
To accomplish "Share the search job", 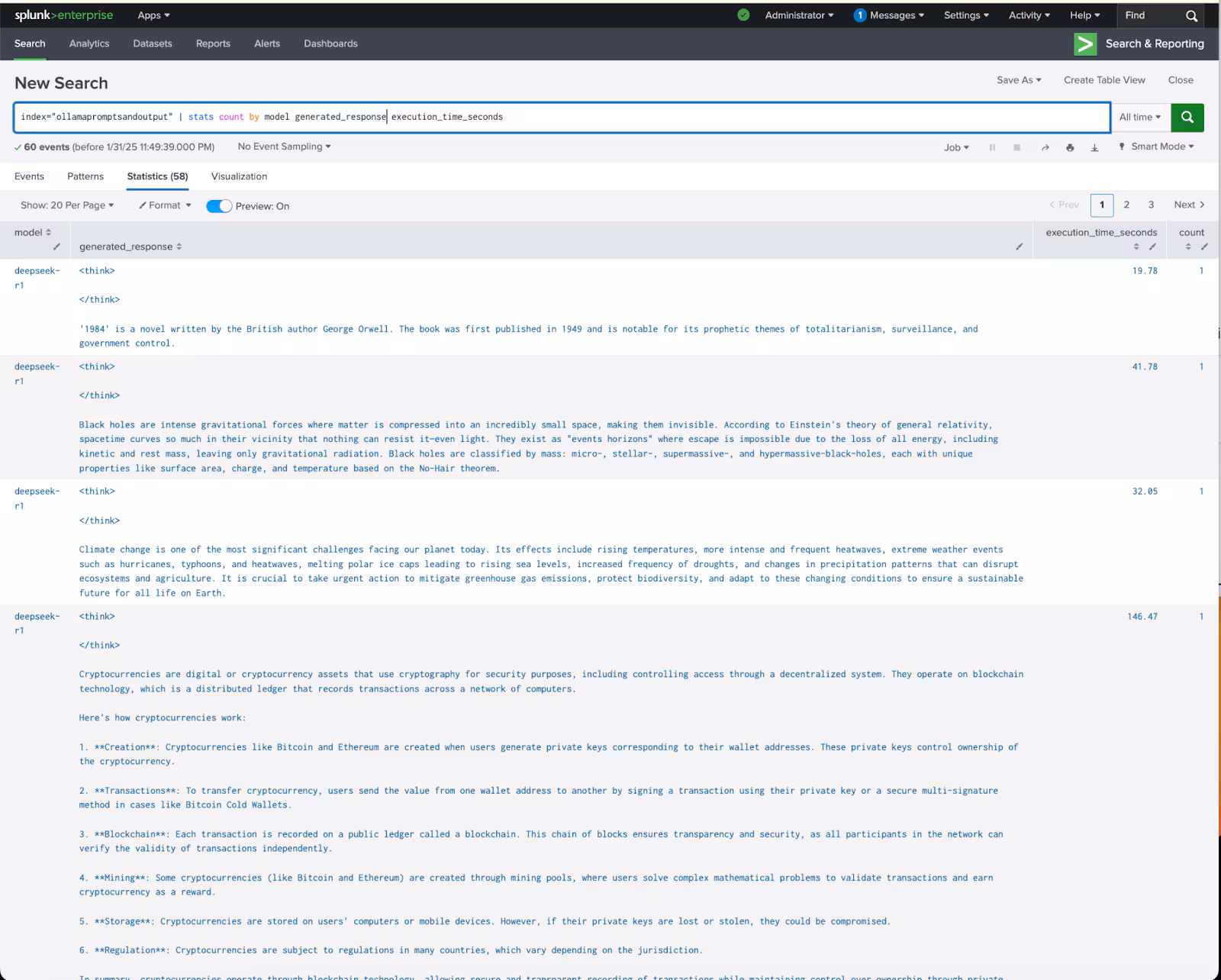I will click(1045, 147).
